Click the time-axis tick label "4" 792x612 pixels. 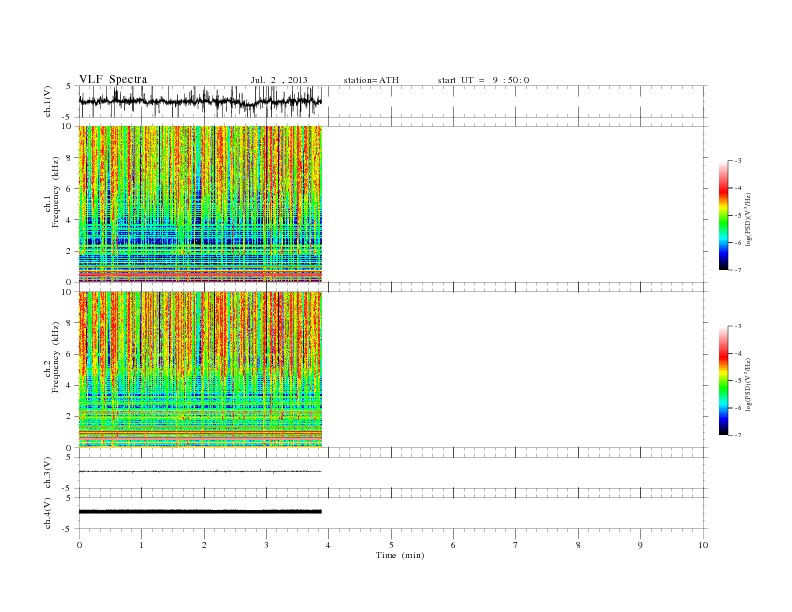tap(328, 545)
